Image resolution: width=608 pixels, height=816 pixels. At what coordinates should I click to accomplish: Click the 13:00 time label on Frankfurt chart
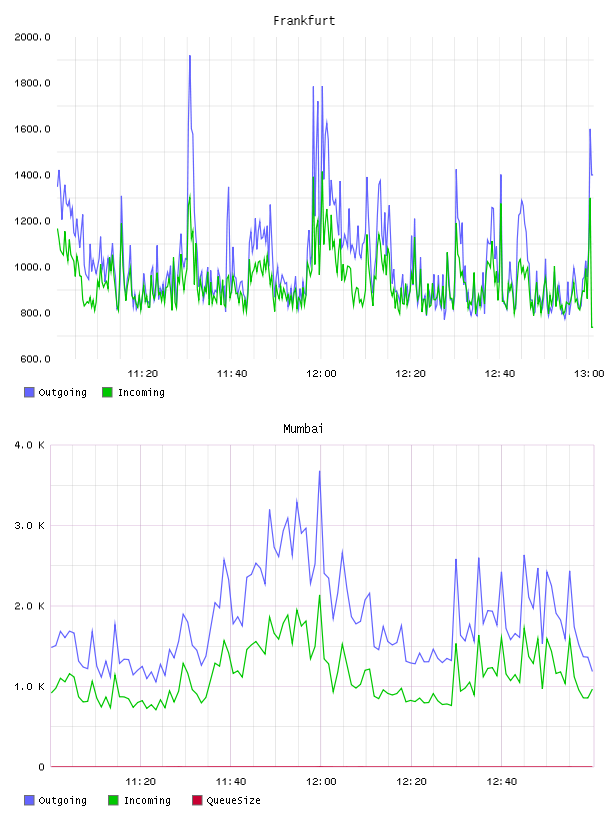click(x=589, y=374)
